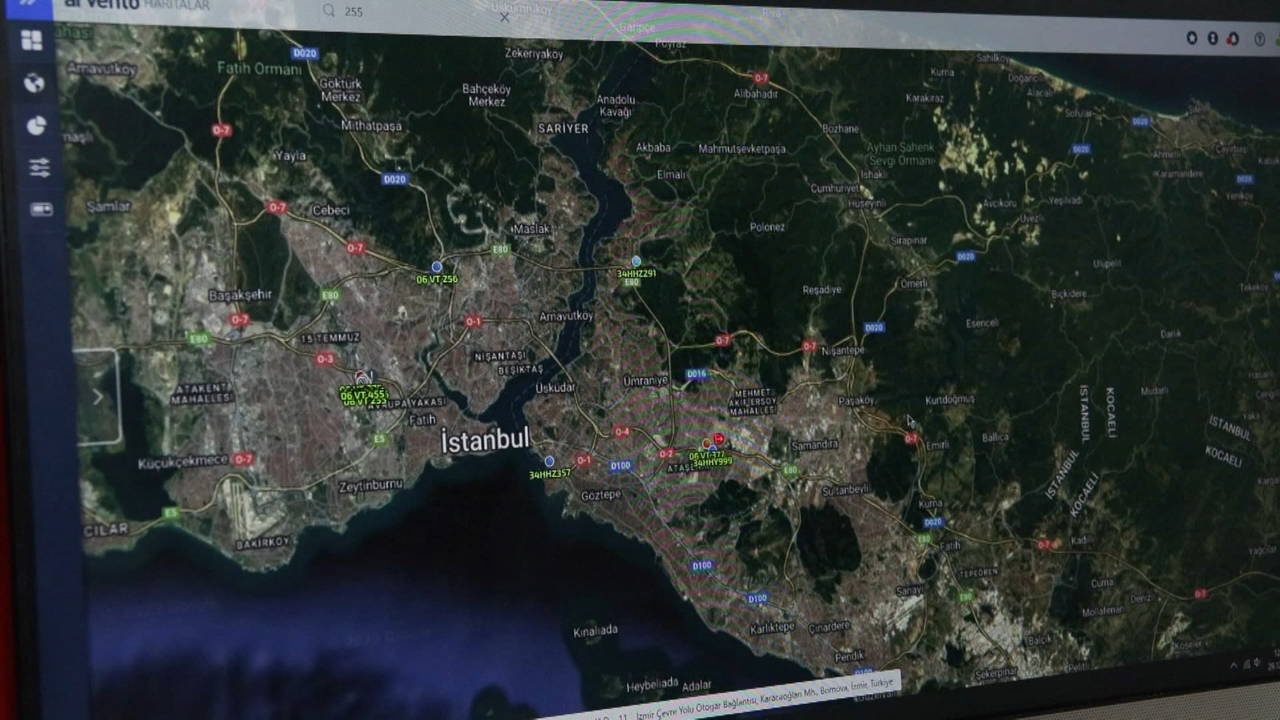Click the info icon in top bar

1212,38
